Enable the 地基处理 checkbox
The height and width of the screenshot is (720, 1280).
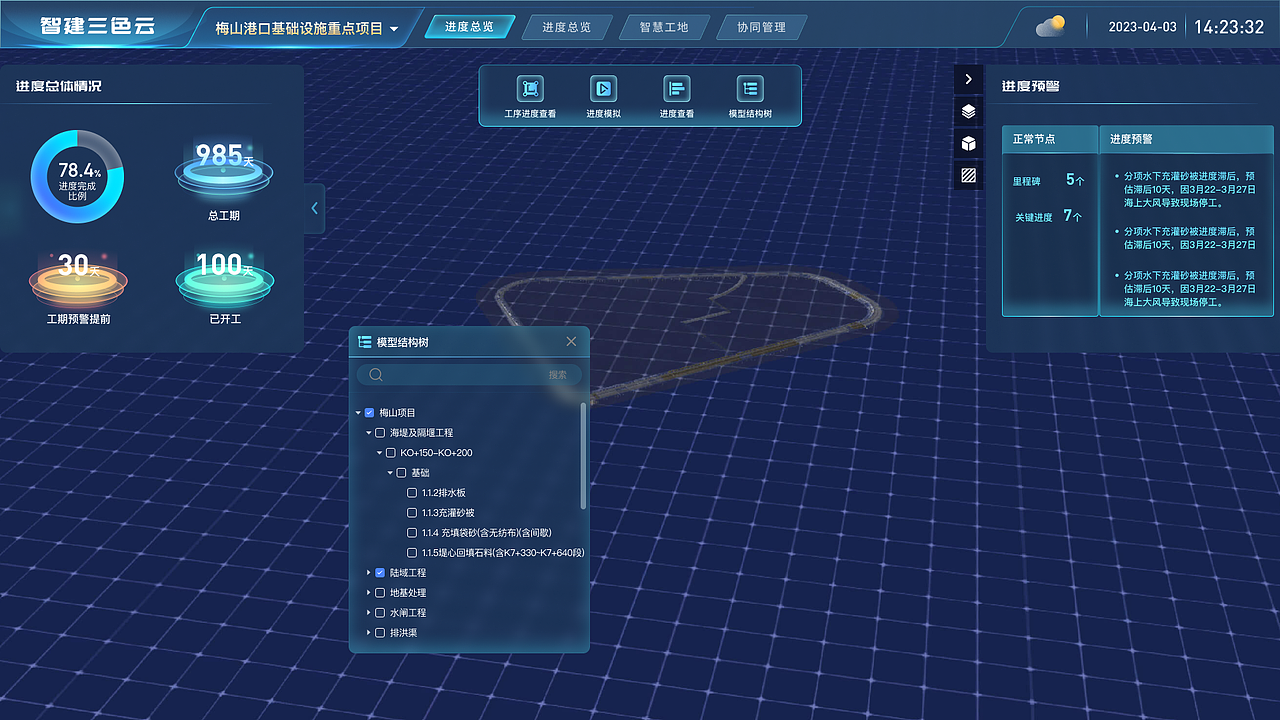[380, 593]
